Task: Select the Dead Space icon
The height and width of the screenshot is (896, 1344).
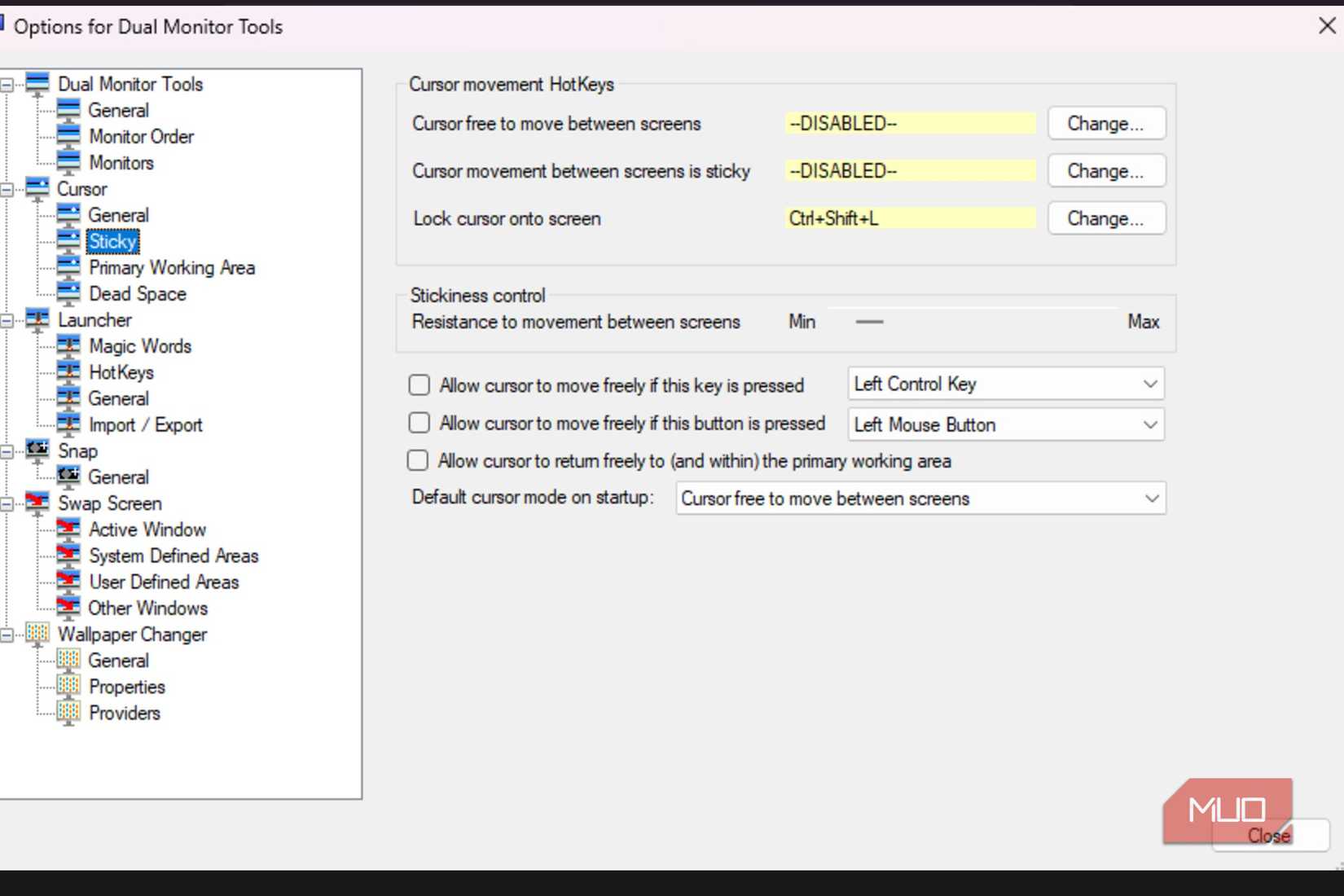Action: coord(68,293)
